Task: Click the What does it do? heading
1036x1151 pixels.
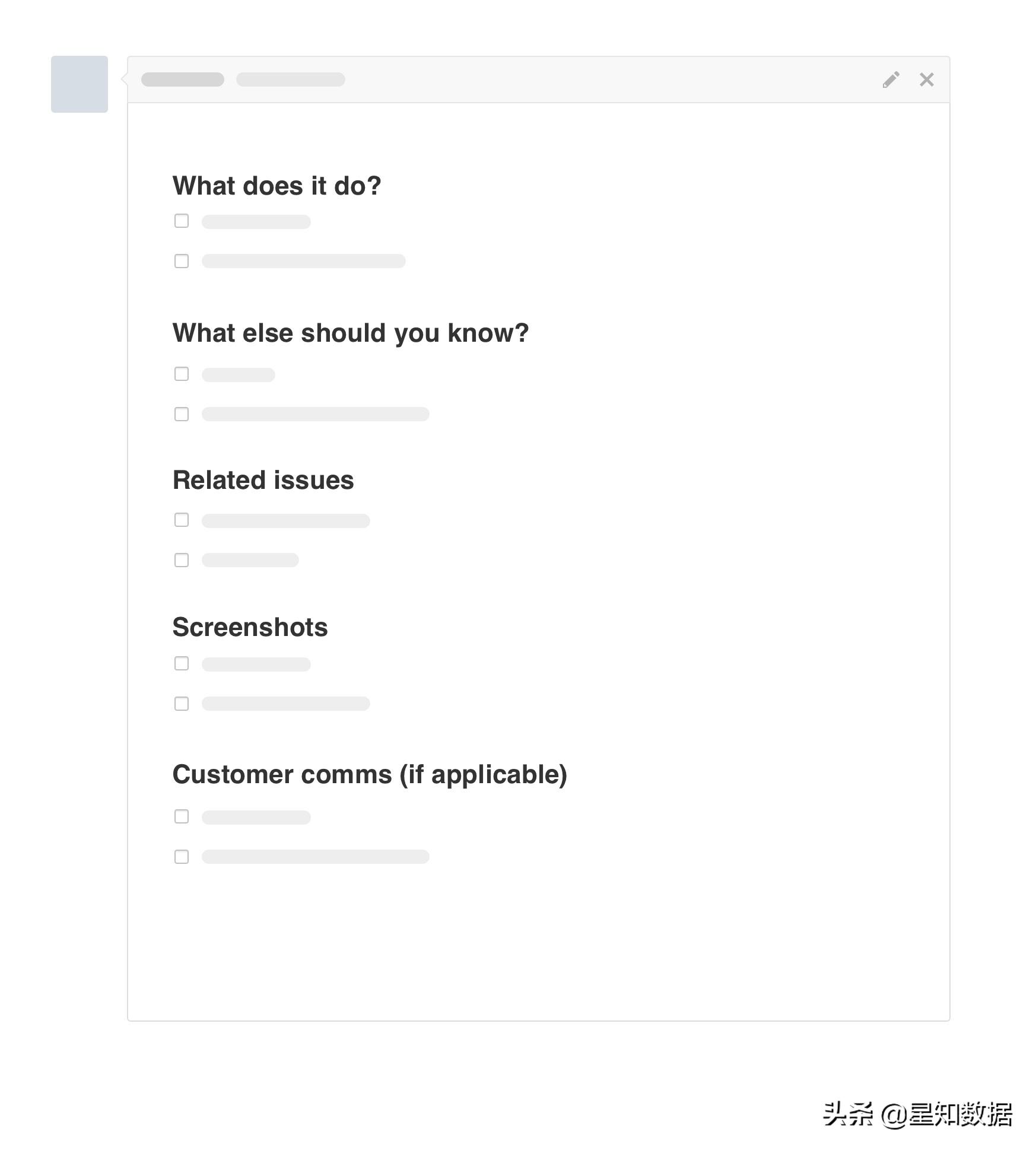Action: [x=277, y=186]
